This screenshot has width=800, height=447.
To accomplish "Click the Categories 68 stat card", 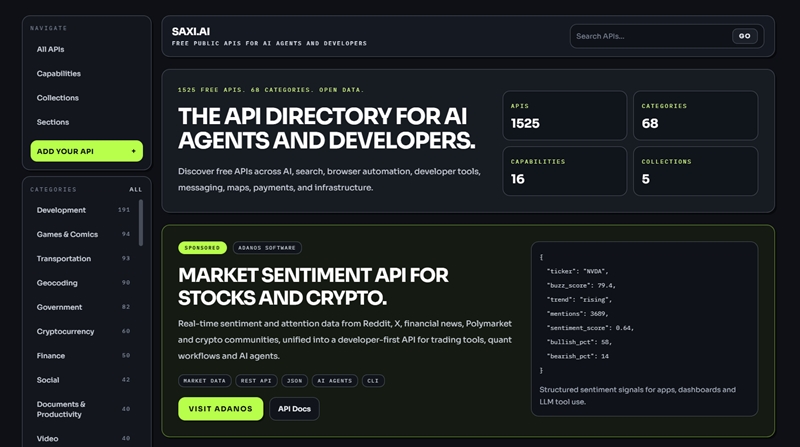I will click(703, 115).
